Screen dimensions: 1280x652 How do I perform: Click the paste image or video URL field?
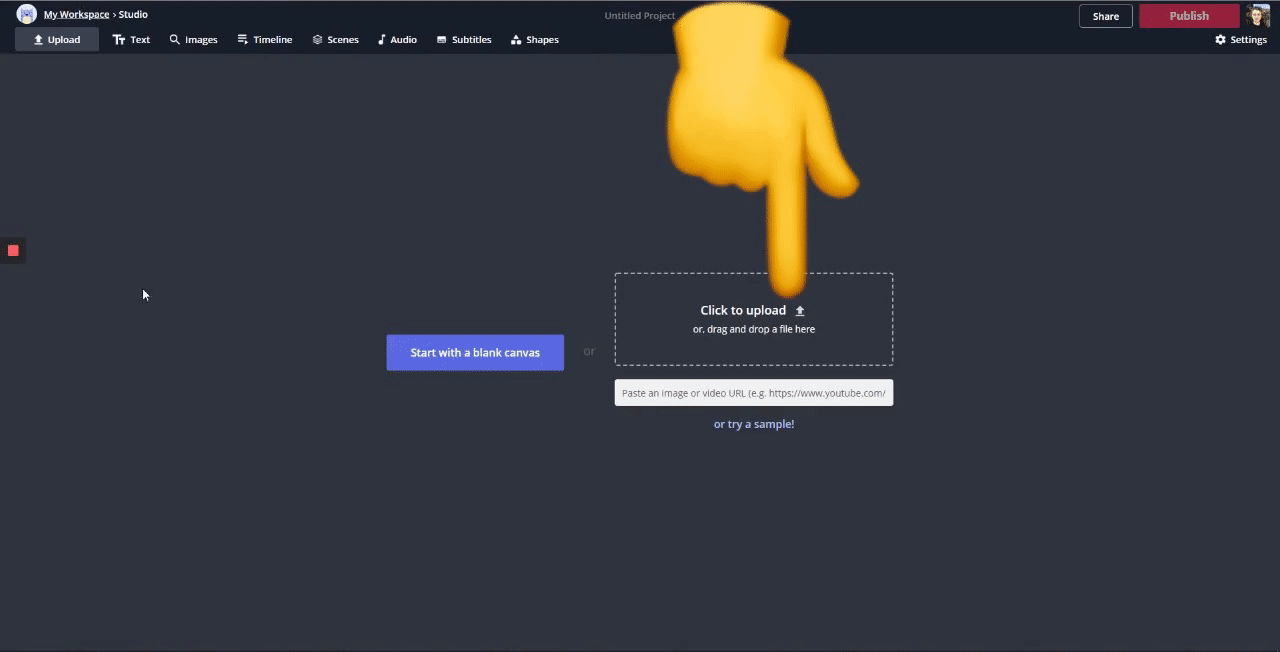[753, 393]
